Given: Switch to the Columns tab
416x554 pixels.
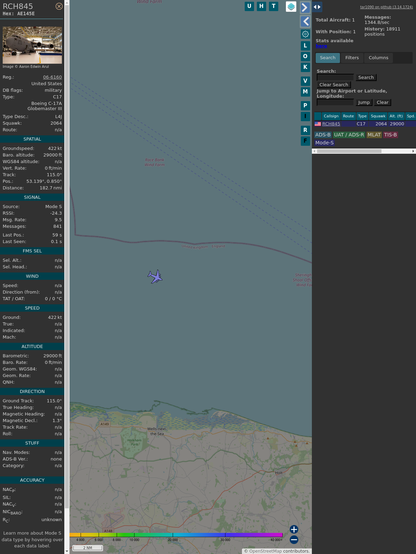Looking at the screenshot, I should pyautogui.click(x=378, y=58).
